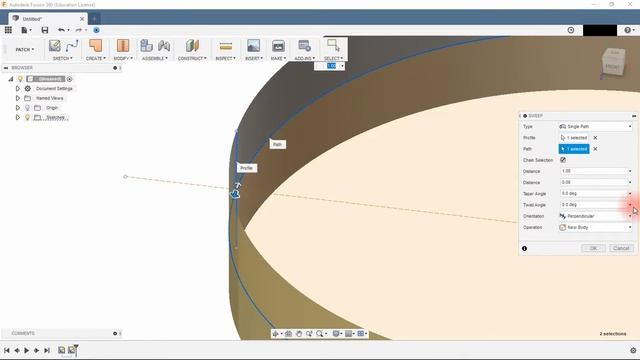Clear the Profile selection

click(595, 138)
